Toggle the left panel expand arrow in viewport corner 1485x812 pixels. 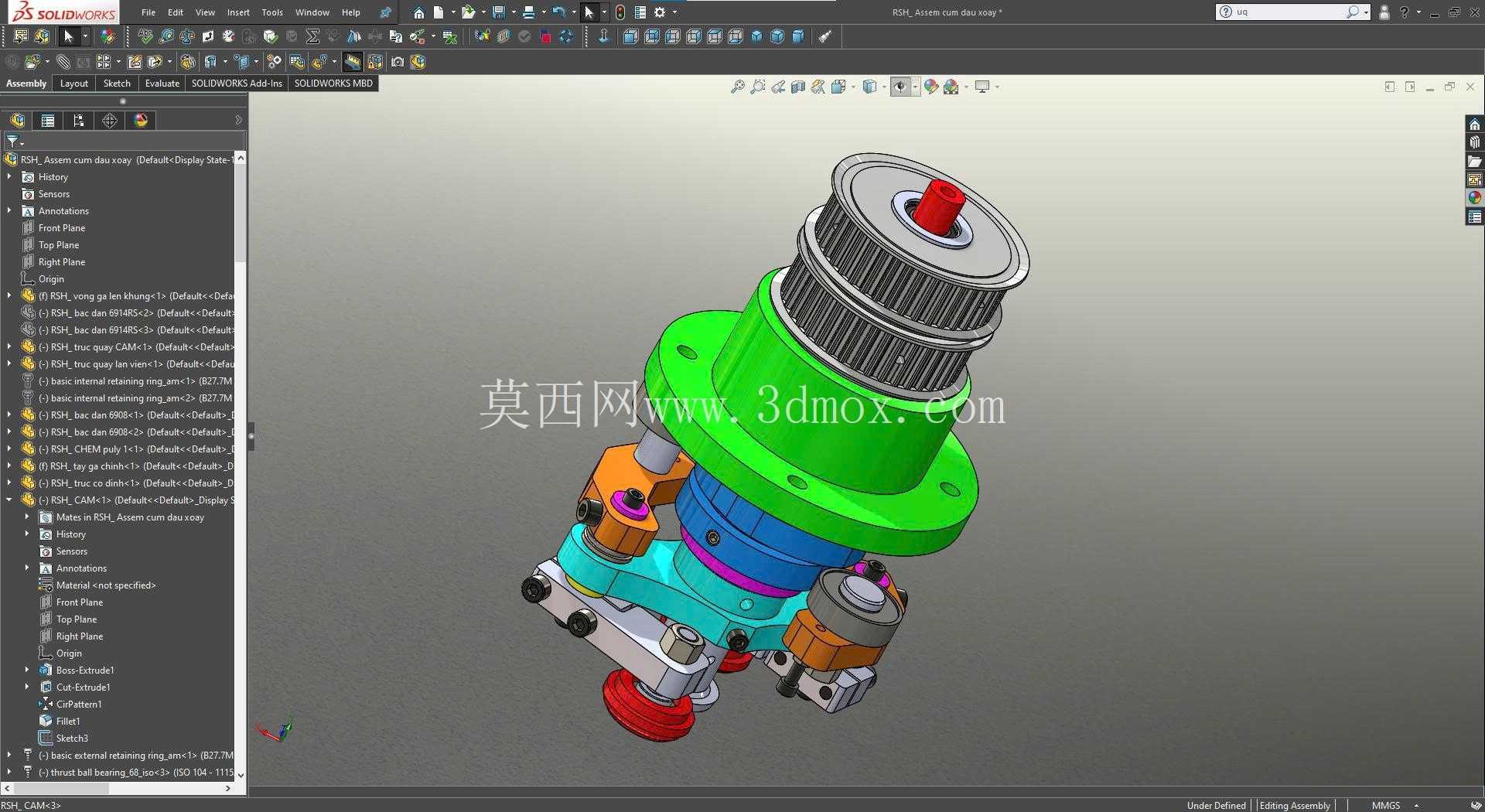point(1390,87)
